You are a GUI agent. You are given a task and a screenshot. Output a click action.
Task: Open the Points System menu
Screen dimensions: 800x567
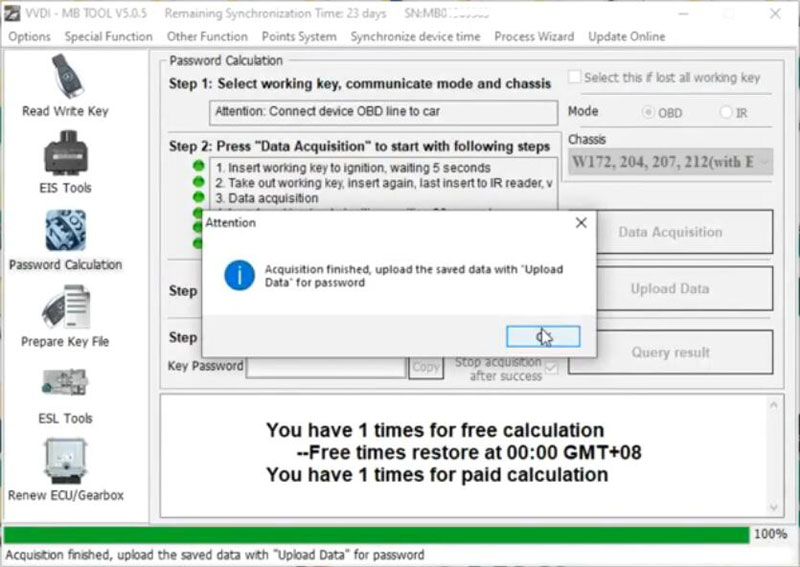[299, 37]
